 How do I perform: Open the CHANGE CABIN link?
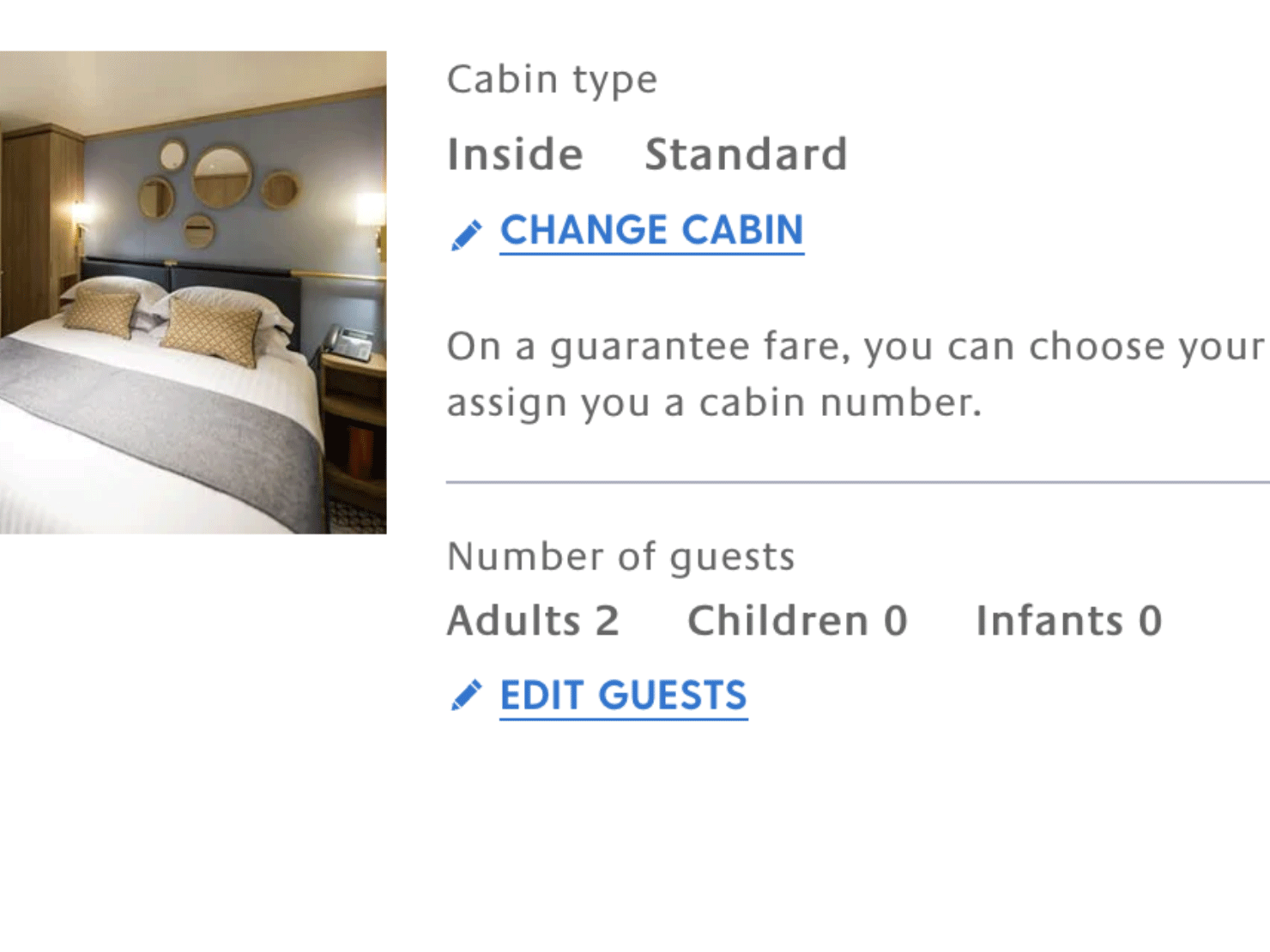point(651,230)
